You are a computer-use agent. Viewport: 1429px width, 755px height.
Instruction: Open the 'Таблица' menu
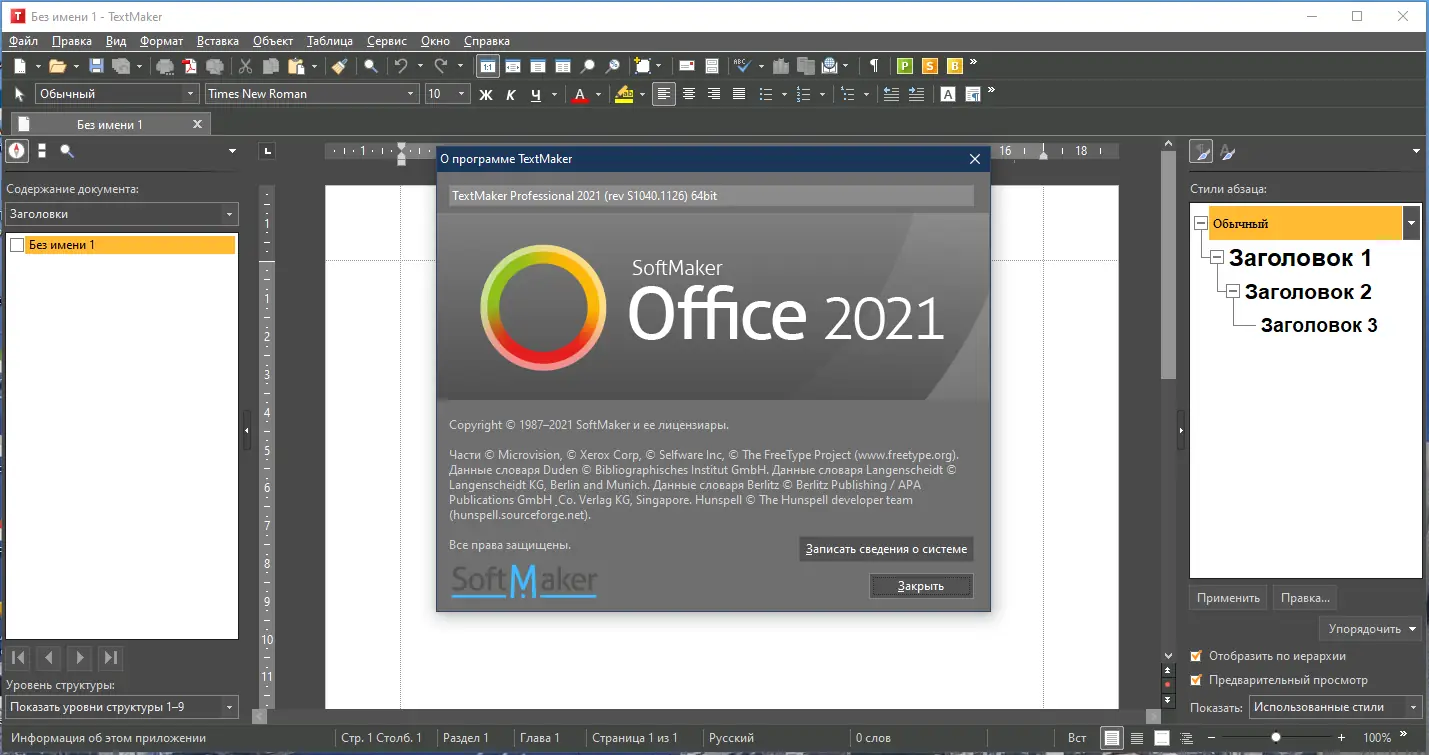coord(330,41)
